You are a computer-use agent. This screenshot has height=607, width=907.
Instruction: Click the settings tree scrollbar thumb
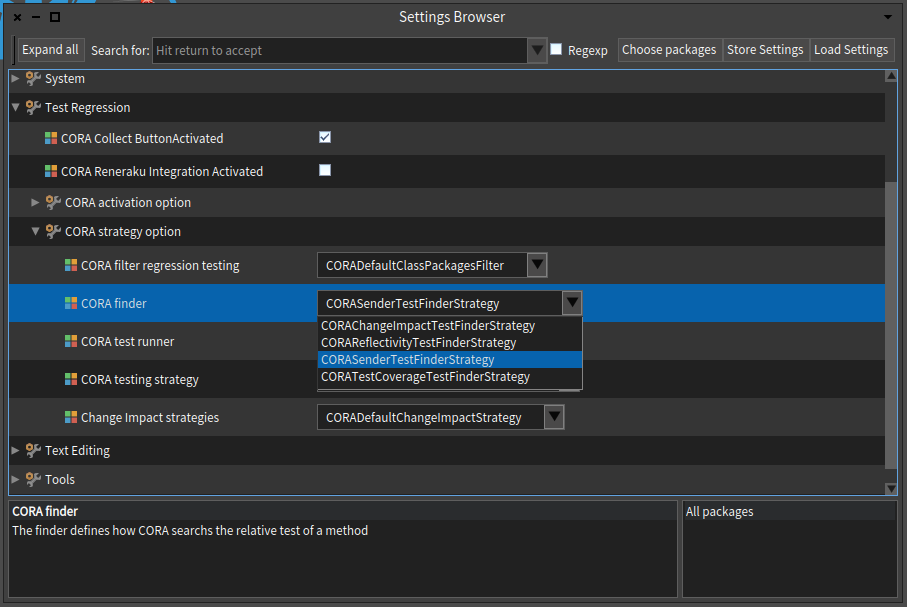891,325
